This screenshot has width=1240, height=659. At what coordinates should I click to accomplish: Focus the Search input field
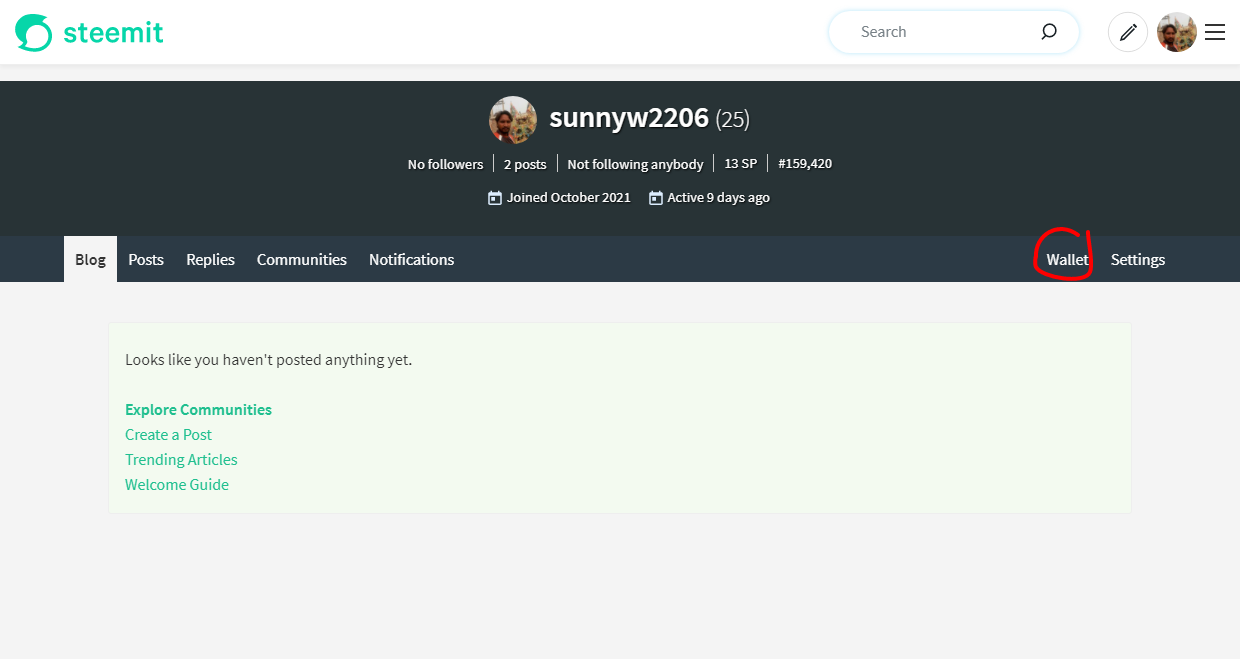pyautogui.click(x=953, y=32)
